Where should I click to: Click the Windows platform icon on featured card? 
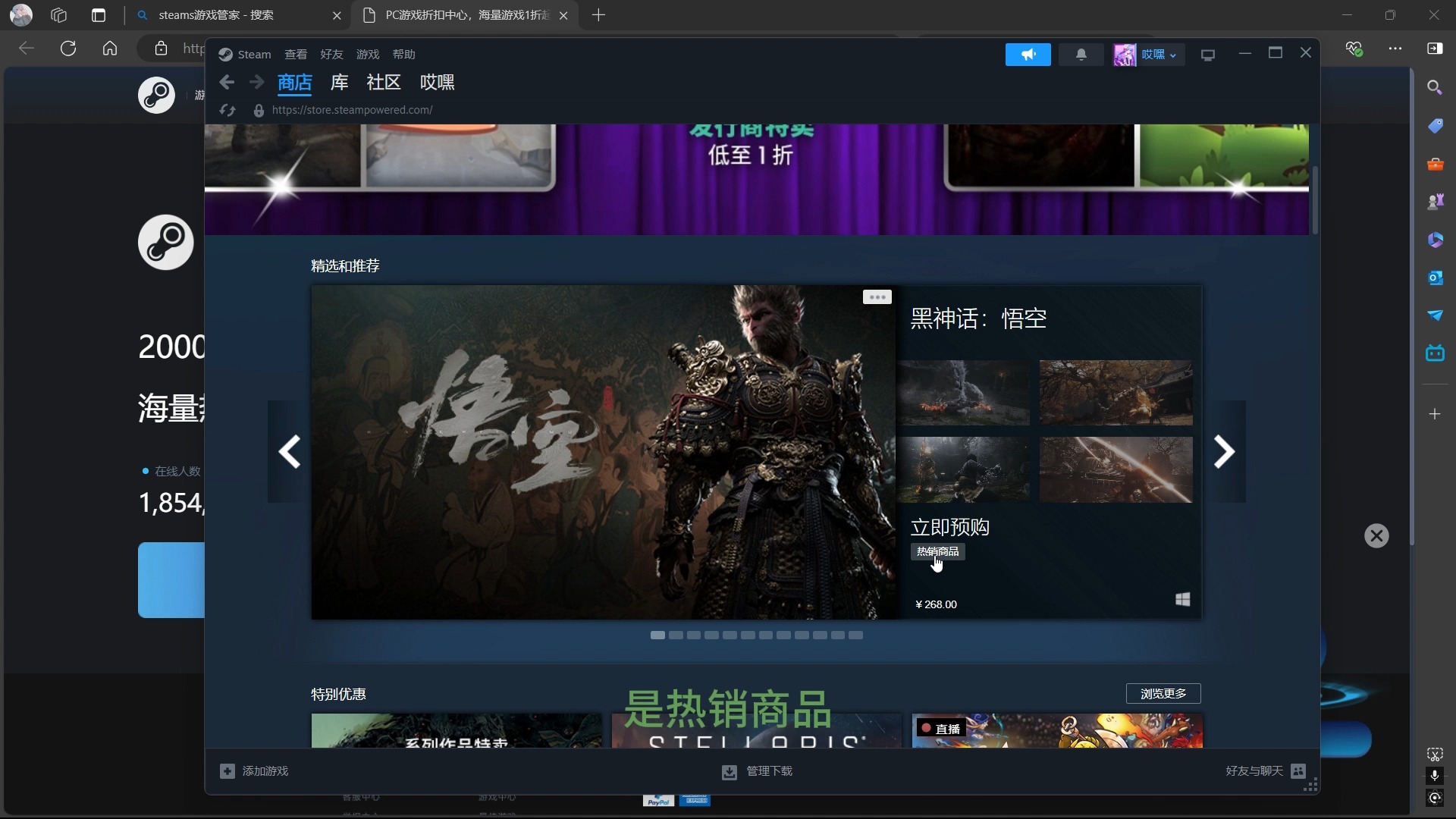point(1182,600)
